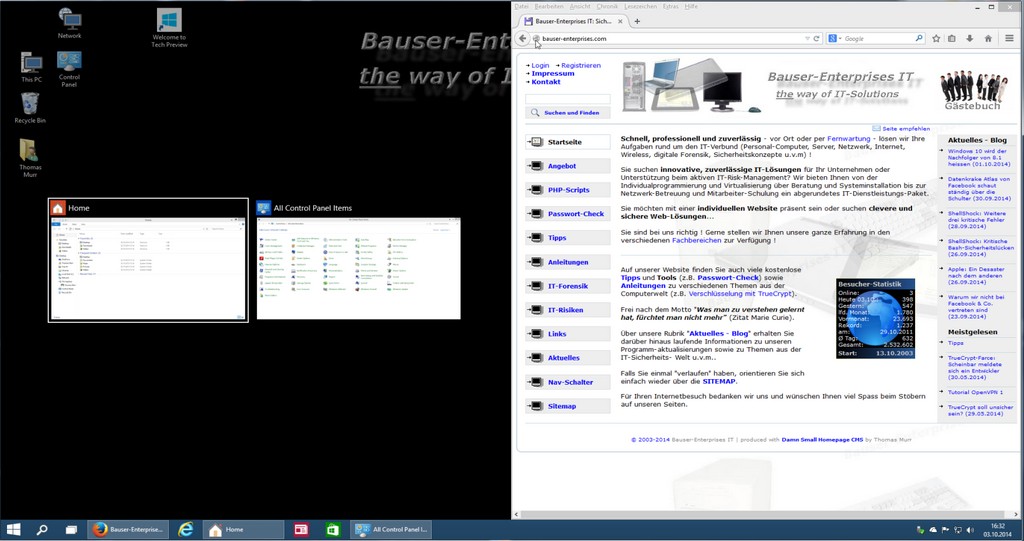This screenshot has width=1024, height=541.
Task: Click the Suchen und Finden button
Action: coord(568,112)
